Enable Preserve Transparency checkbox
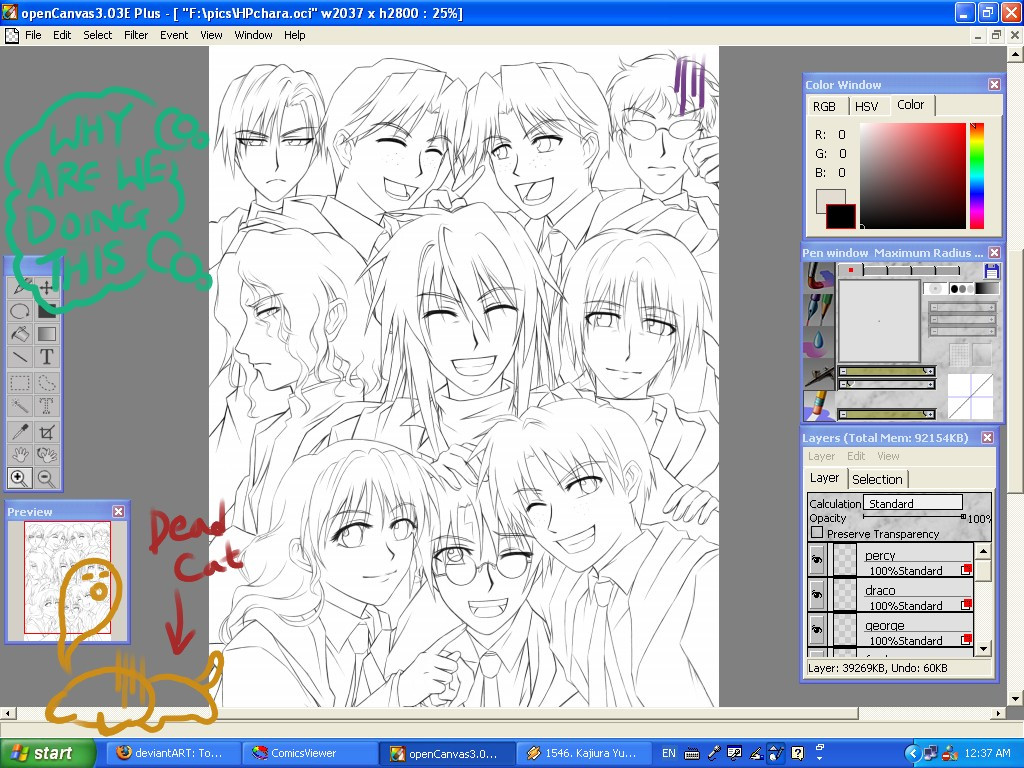Image resolution: width=1024 pixels, height=768 pixels. pyautogui.click(x=816, y=533)
